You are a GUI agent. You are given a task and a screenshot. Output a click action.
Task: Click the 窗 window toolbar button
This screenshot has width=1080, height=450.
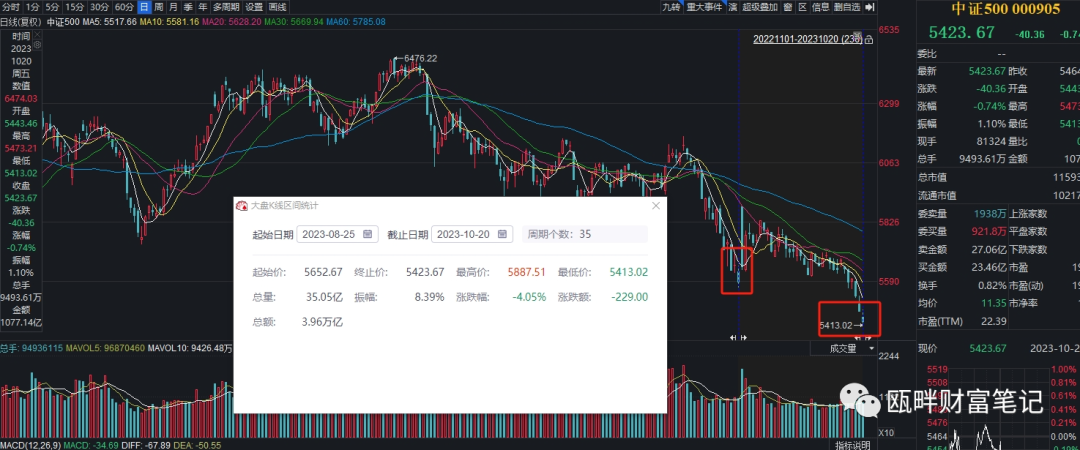(787, 7)
